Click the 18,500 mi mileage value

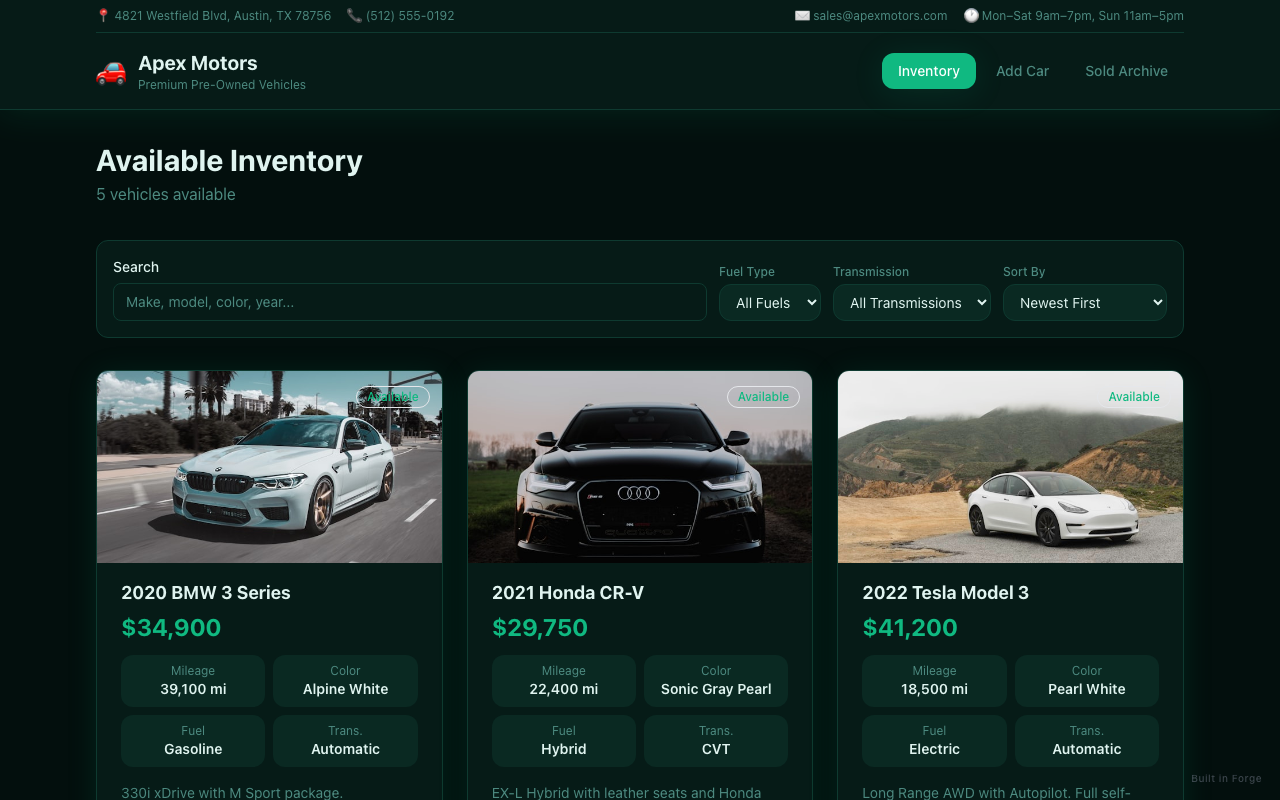click(934, 689)
